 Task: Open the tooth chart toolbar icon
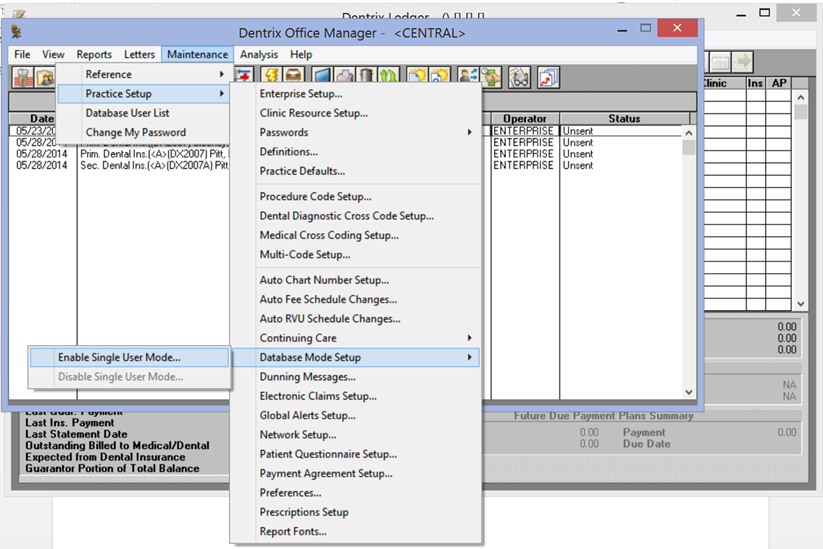(x=23, y=78)
